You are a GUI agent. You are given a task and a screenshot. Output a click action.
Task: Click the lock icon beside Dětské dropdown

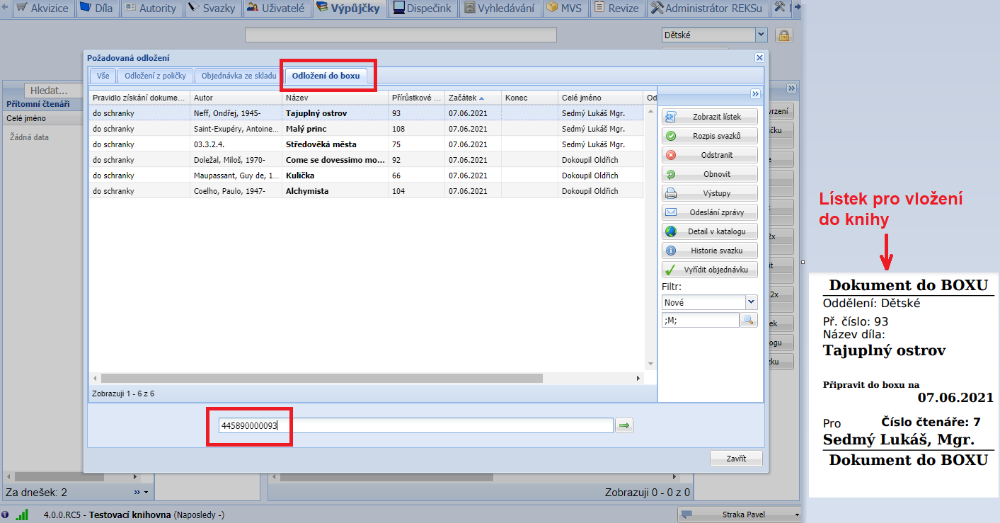pyautogui.click(x=784, y=35)
